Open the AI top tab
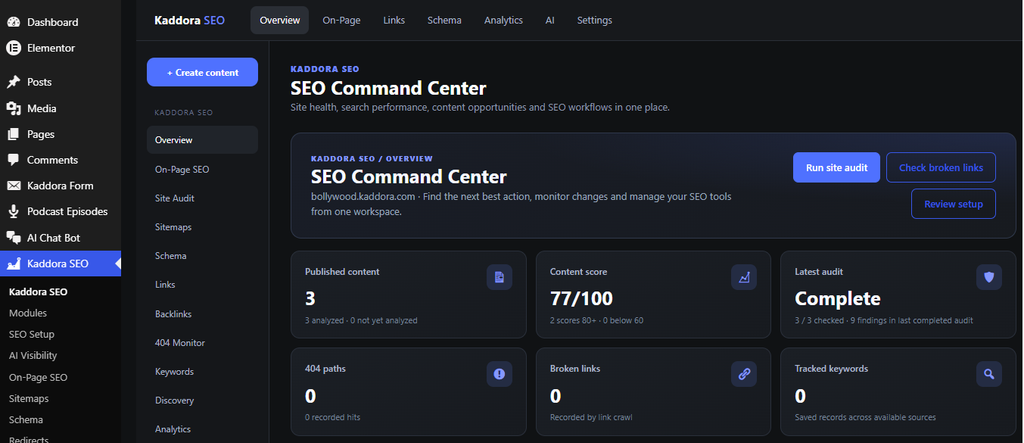 [550, 20]
